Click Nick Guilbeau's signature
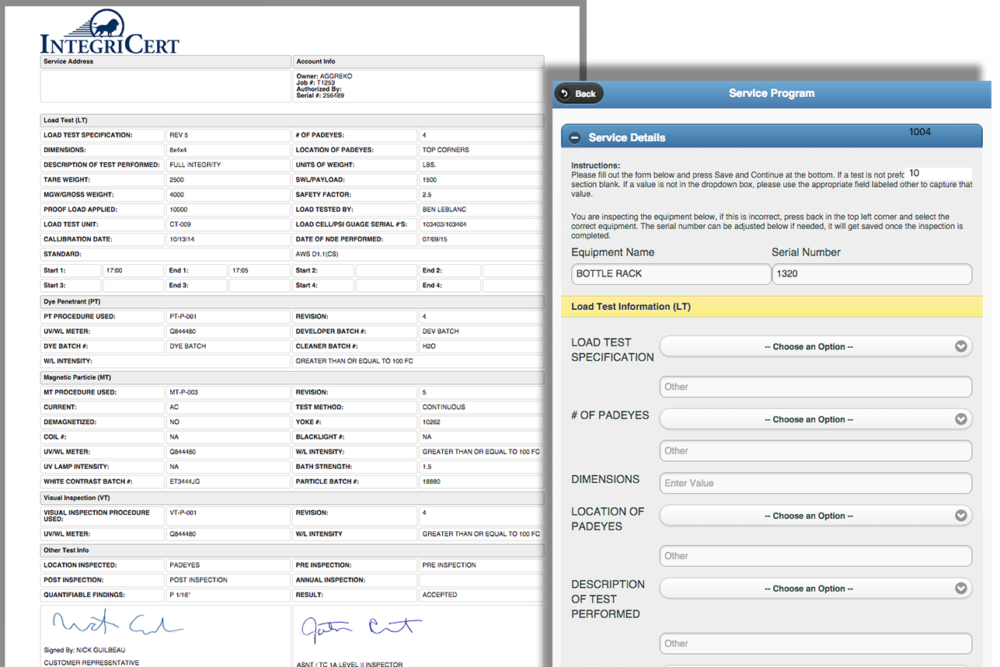 (x=118, y=623)
